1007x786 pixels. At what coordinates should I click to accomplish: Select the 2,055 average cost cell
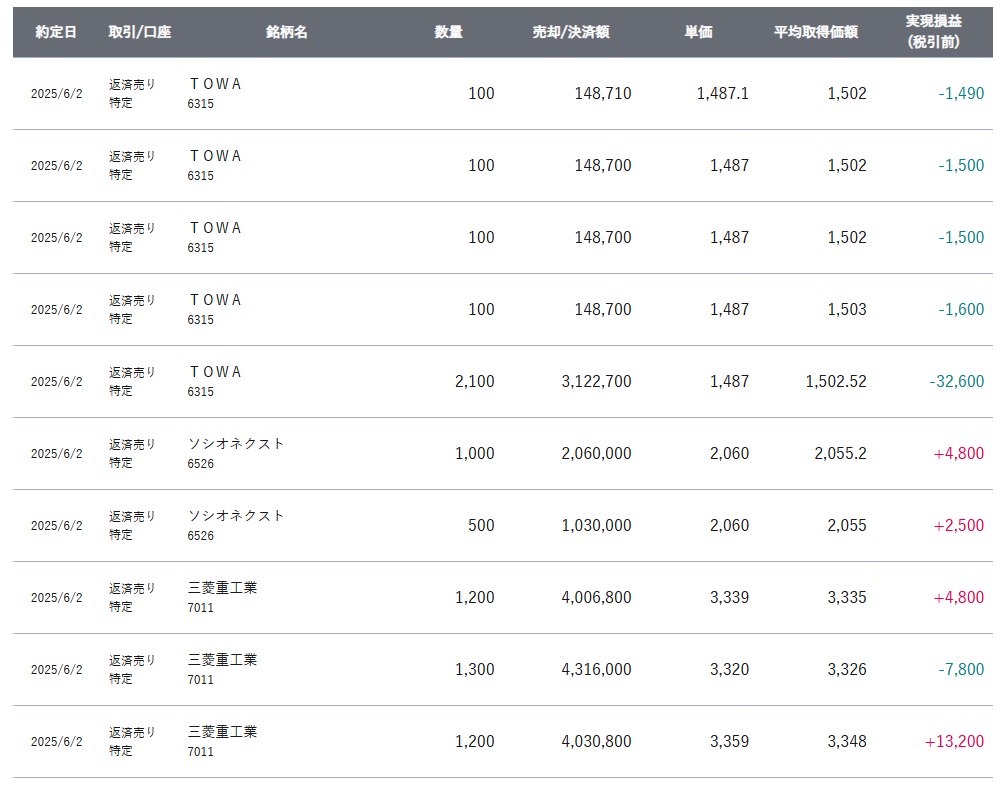point(846,525)
